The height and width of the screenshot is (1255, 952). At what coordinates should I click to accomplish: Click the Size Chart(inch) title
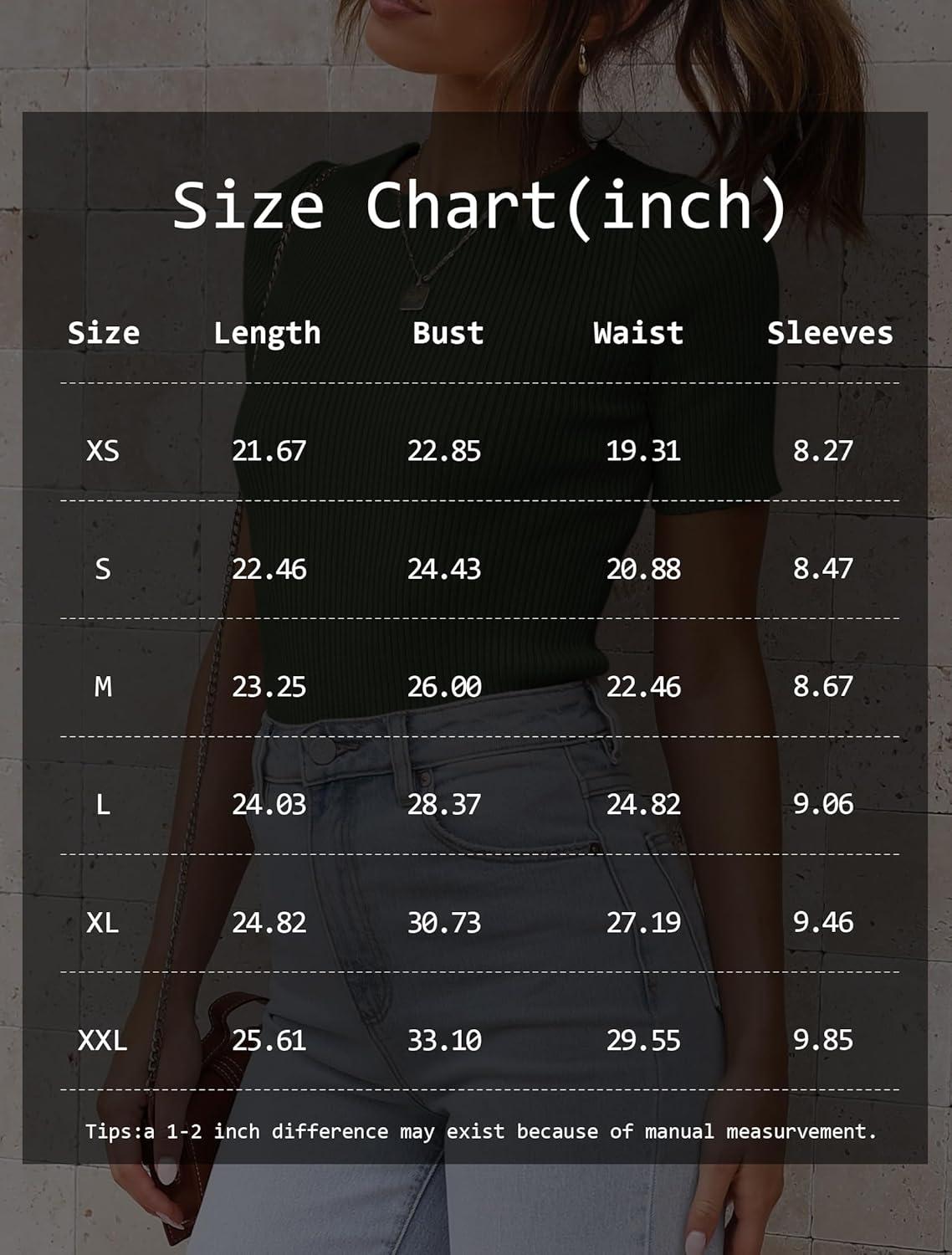[480, 206]
